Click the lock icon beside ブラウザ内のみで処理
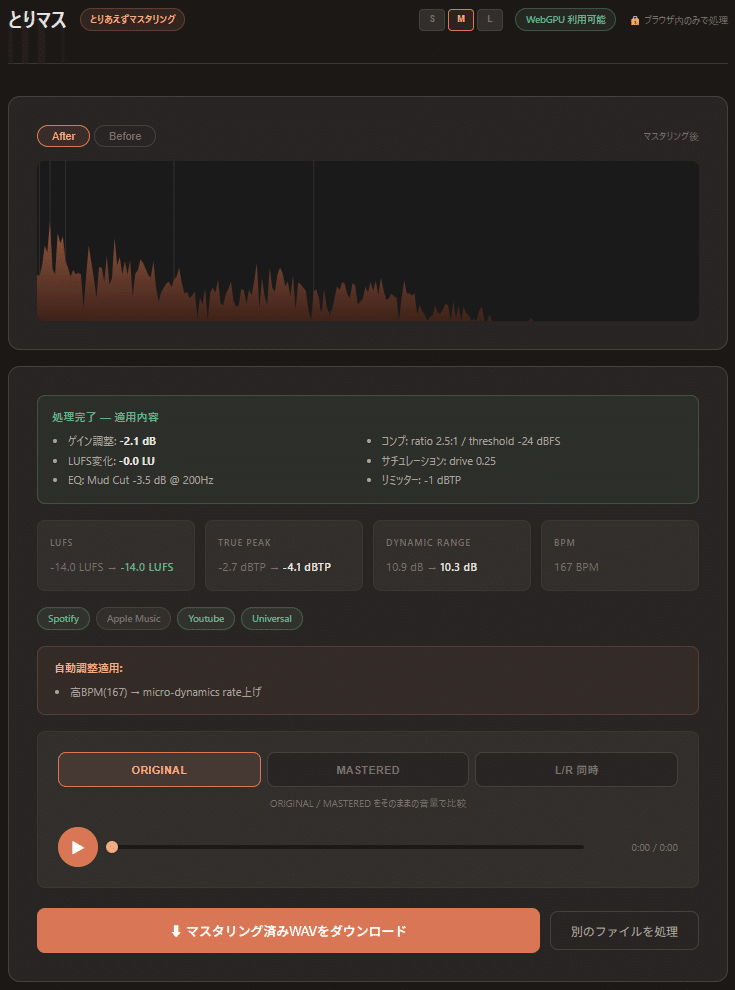The image size is (735, 990). (x=635, y=20)
